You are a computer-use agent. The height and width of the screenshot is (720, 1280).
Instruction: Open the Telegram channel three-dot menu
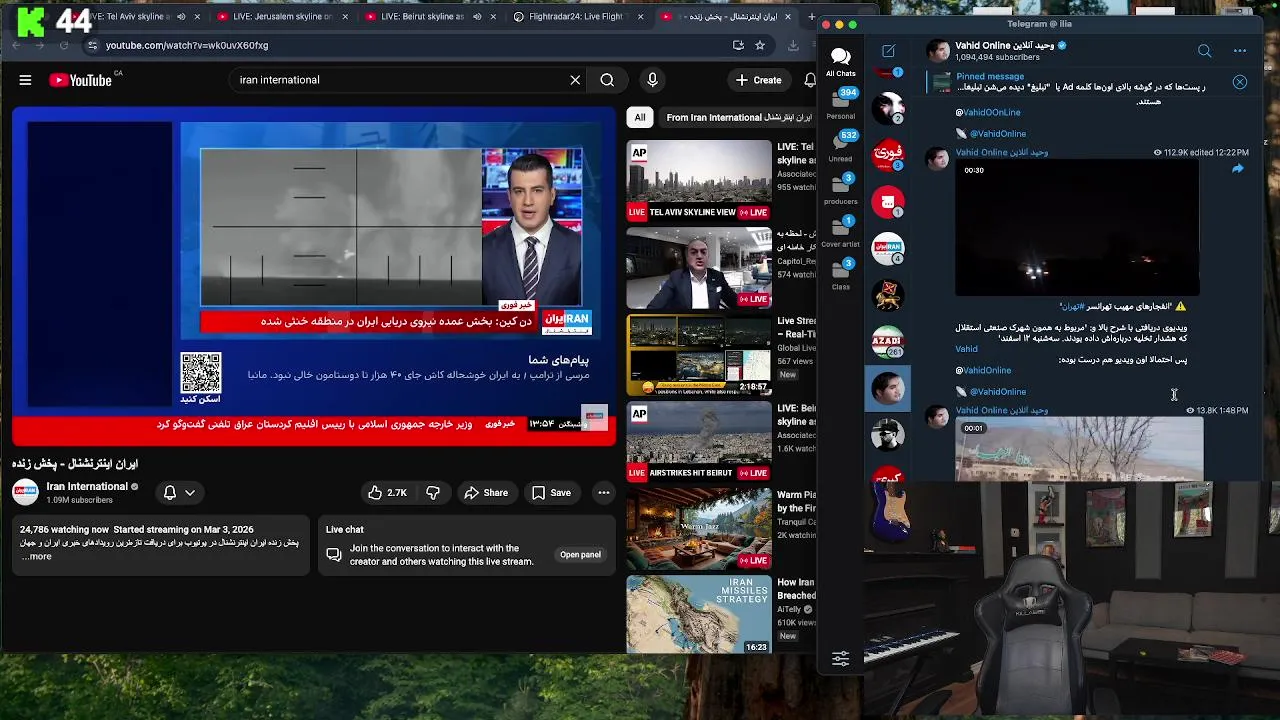pos(1240,51)
